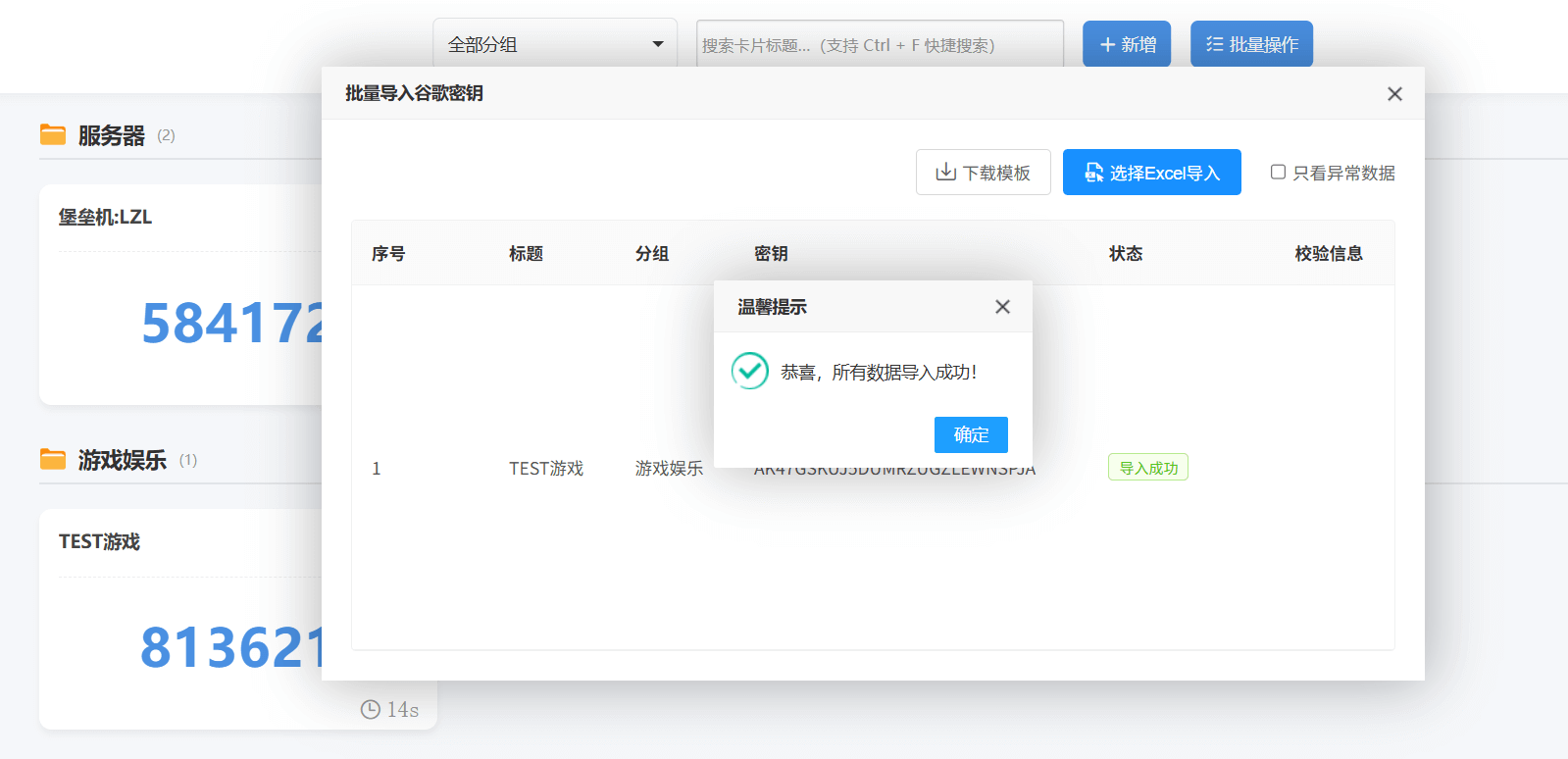The image size is (1568, 759).
Task: Click the 服务器 group folder icon
Action: (x=53, y=134)
